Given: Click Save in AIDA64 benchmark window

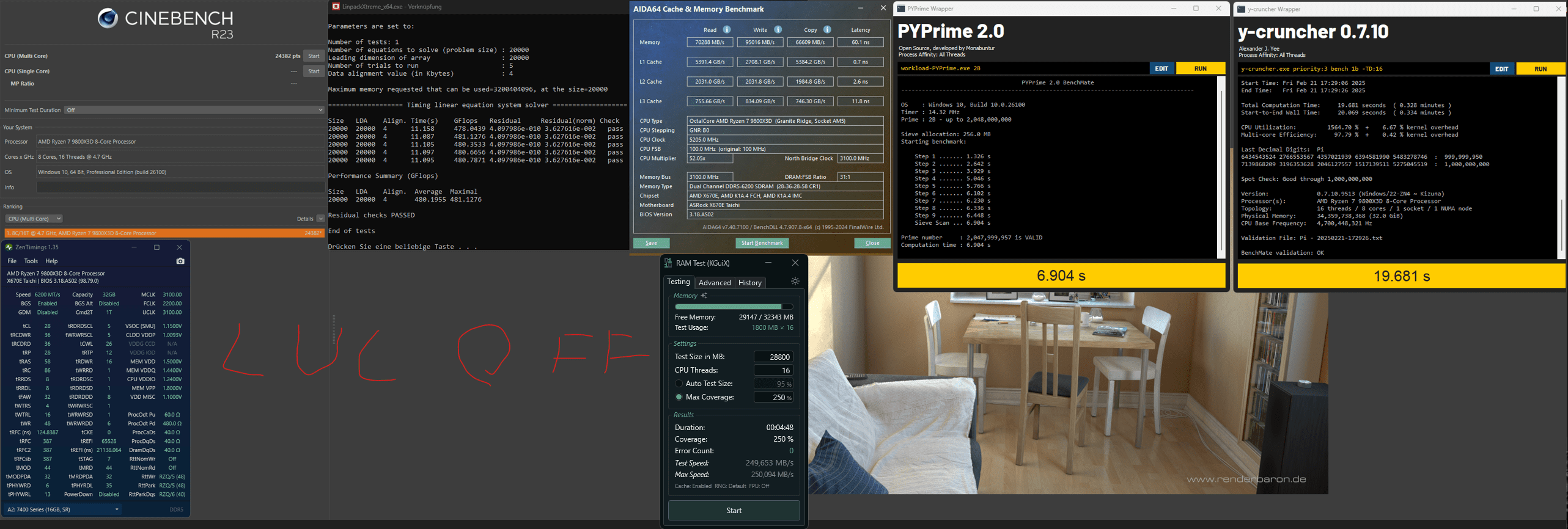Looking at the screenshot, I should click(652, 243).
